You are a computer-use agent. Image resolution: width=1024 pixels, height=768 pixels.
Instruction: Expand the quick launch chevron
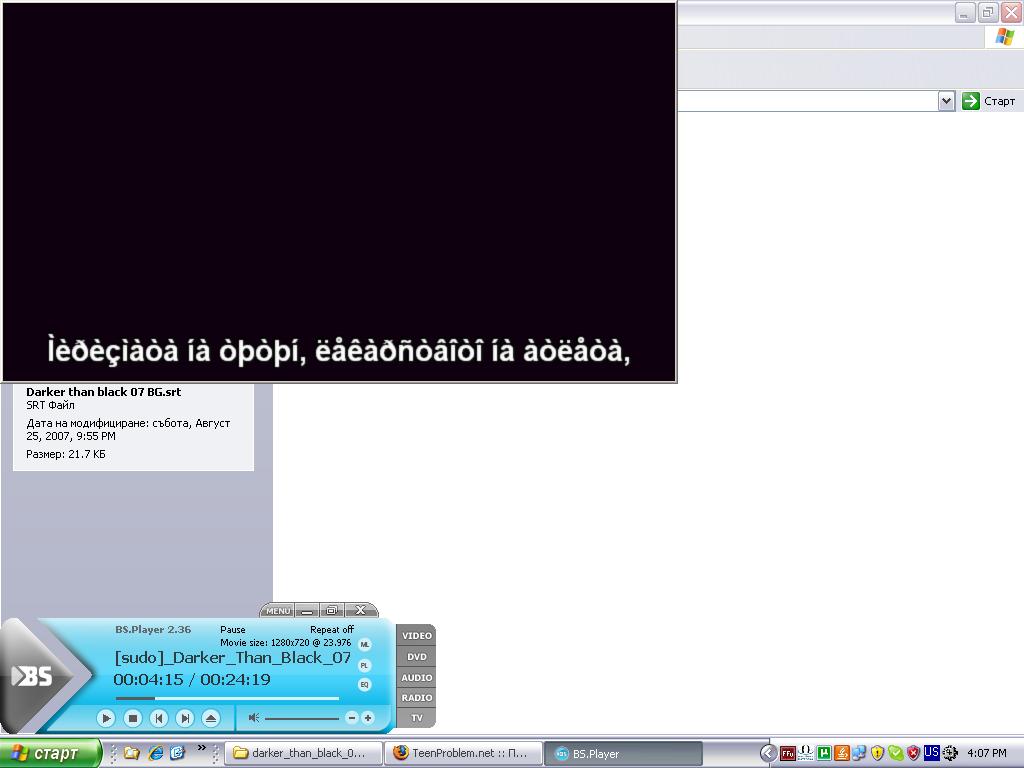[x=201, y=748]
